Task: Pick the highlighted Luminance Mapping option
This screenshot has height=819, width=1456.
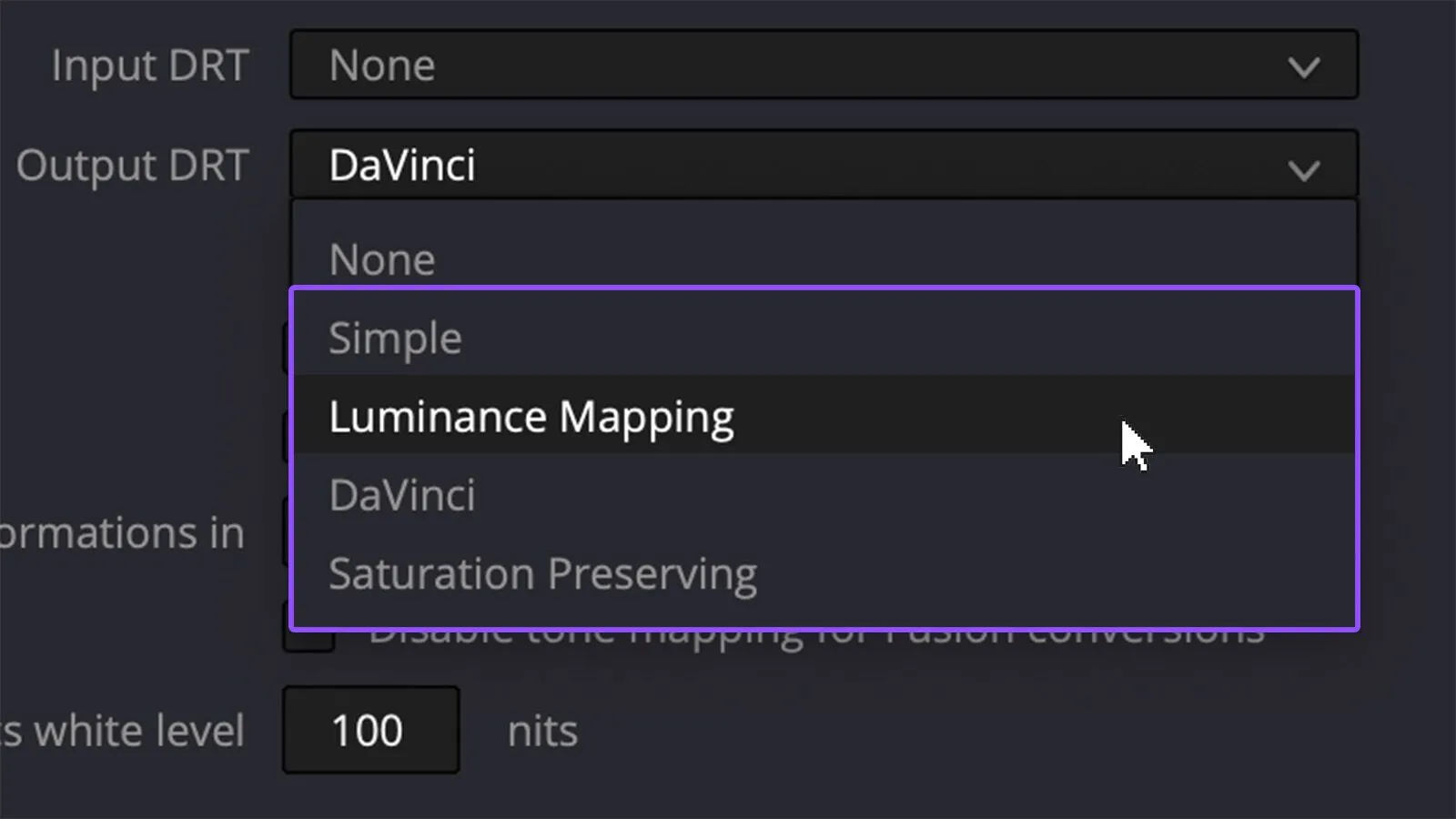Action: [824, 416]
